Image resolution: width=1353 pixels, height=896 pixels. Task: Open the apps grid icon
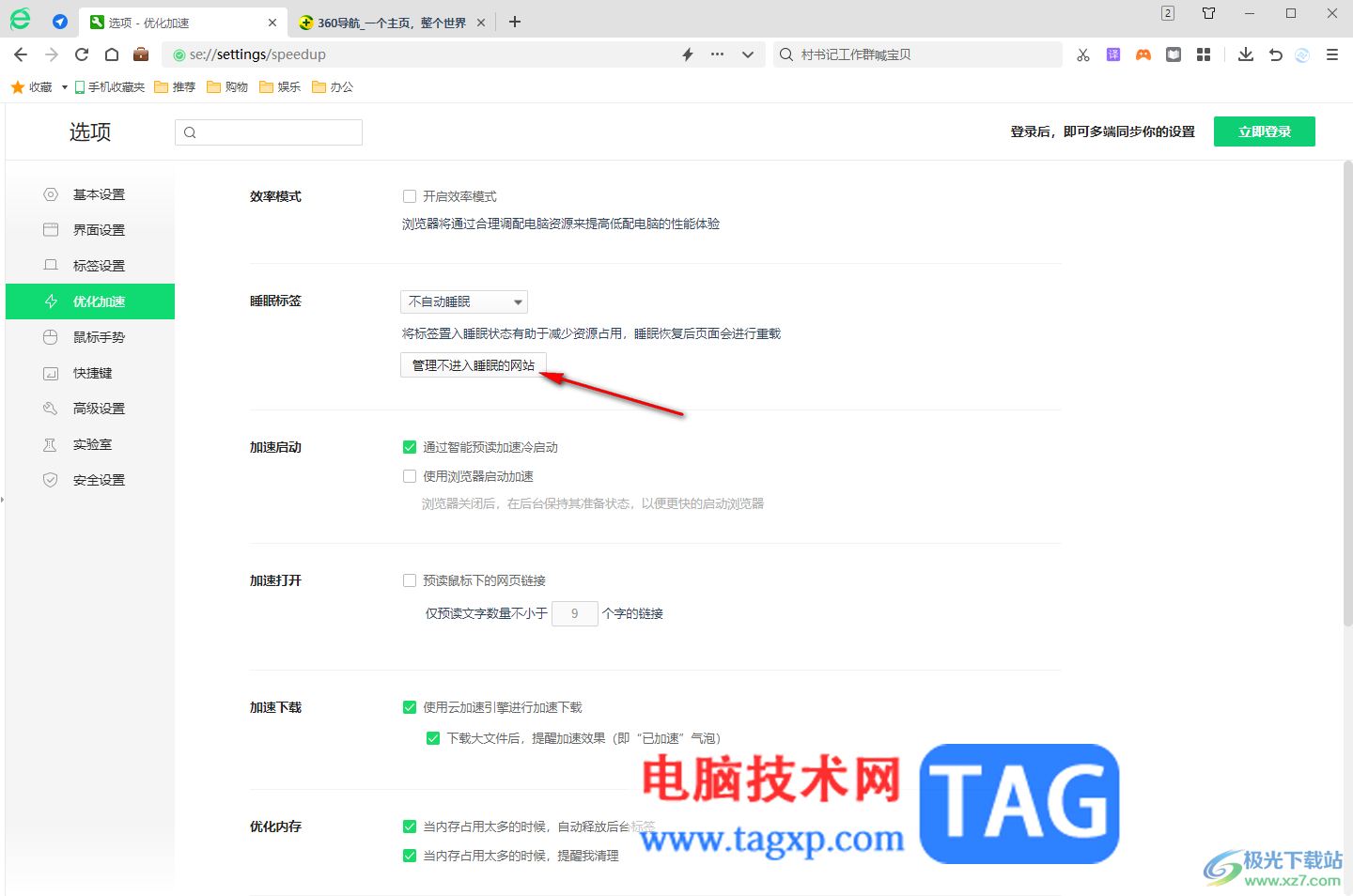tap(1204, 54)
